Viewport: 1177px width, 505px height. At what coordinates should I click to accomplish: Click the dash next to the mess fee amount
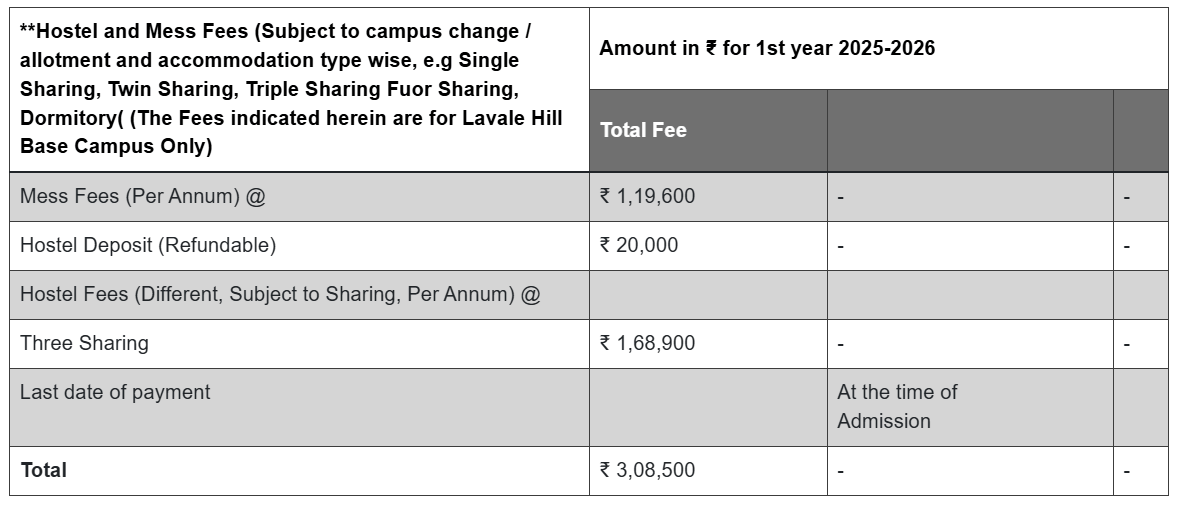click(x=841, y=197)
